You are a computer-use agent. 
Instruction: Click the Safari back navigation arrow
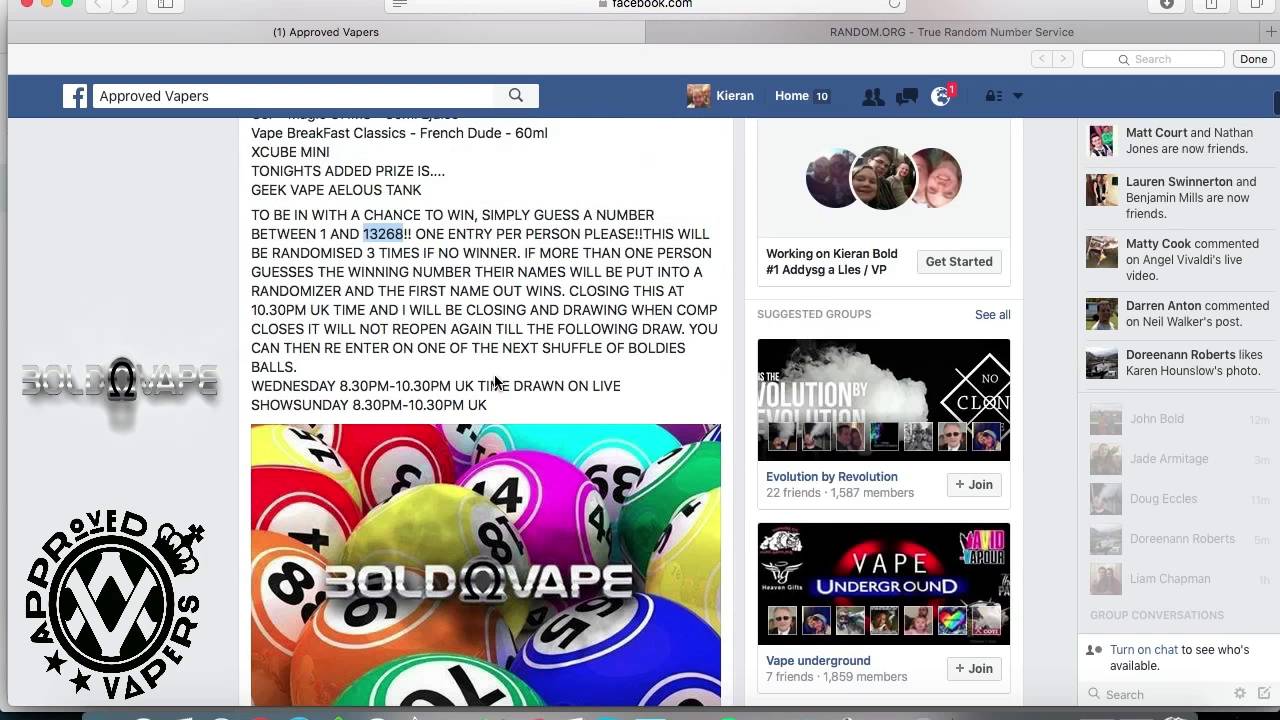click(99, 4)
